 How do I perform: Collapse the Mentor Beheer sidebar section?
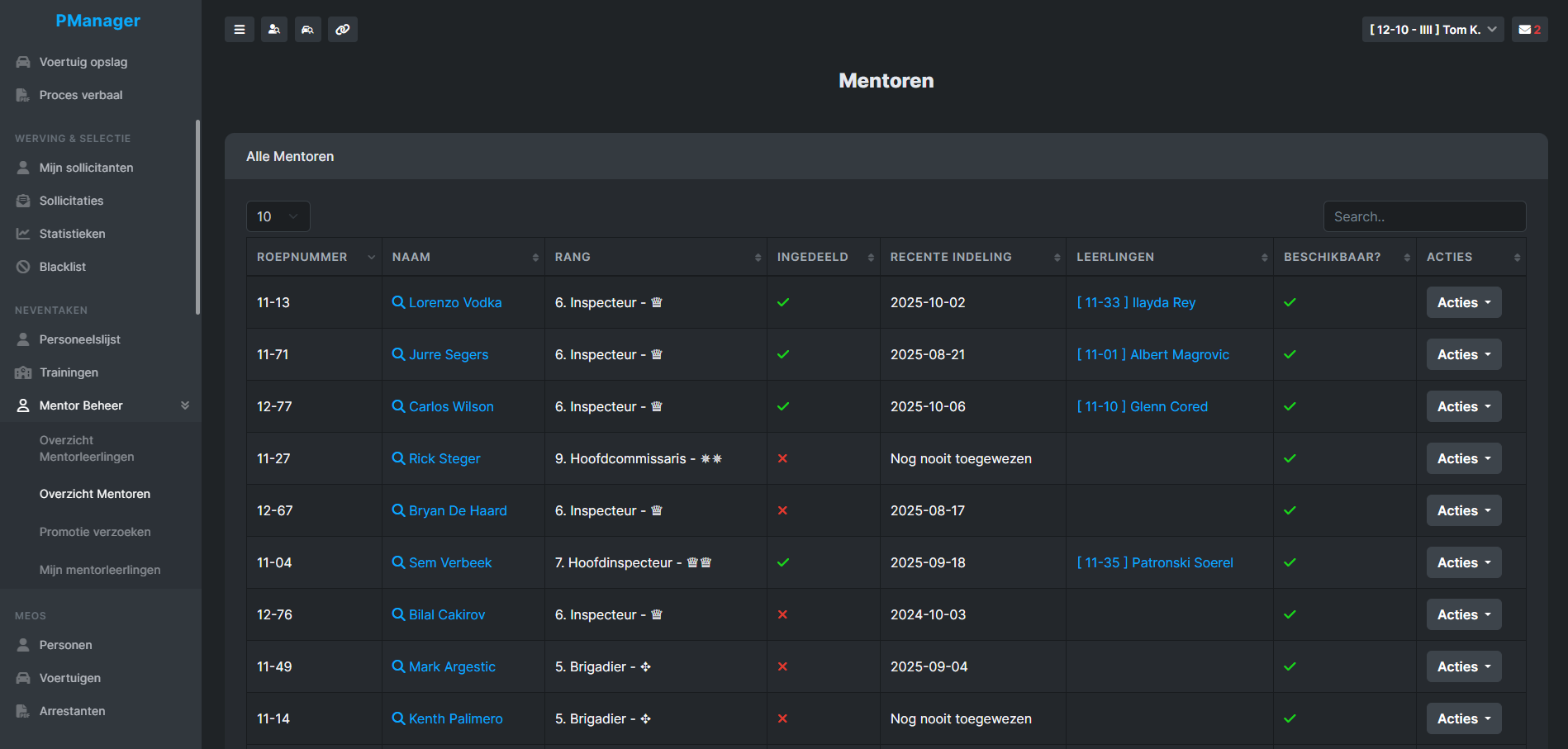point(185,405)
